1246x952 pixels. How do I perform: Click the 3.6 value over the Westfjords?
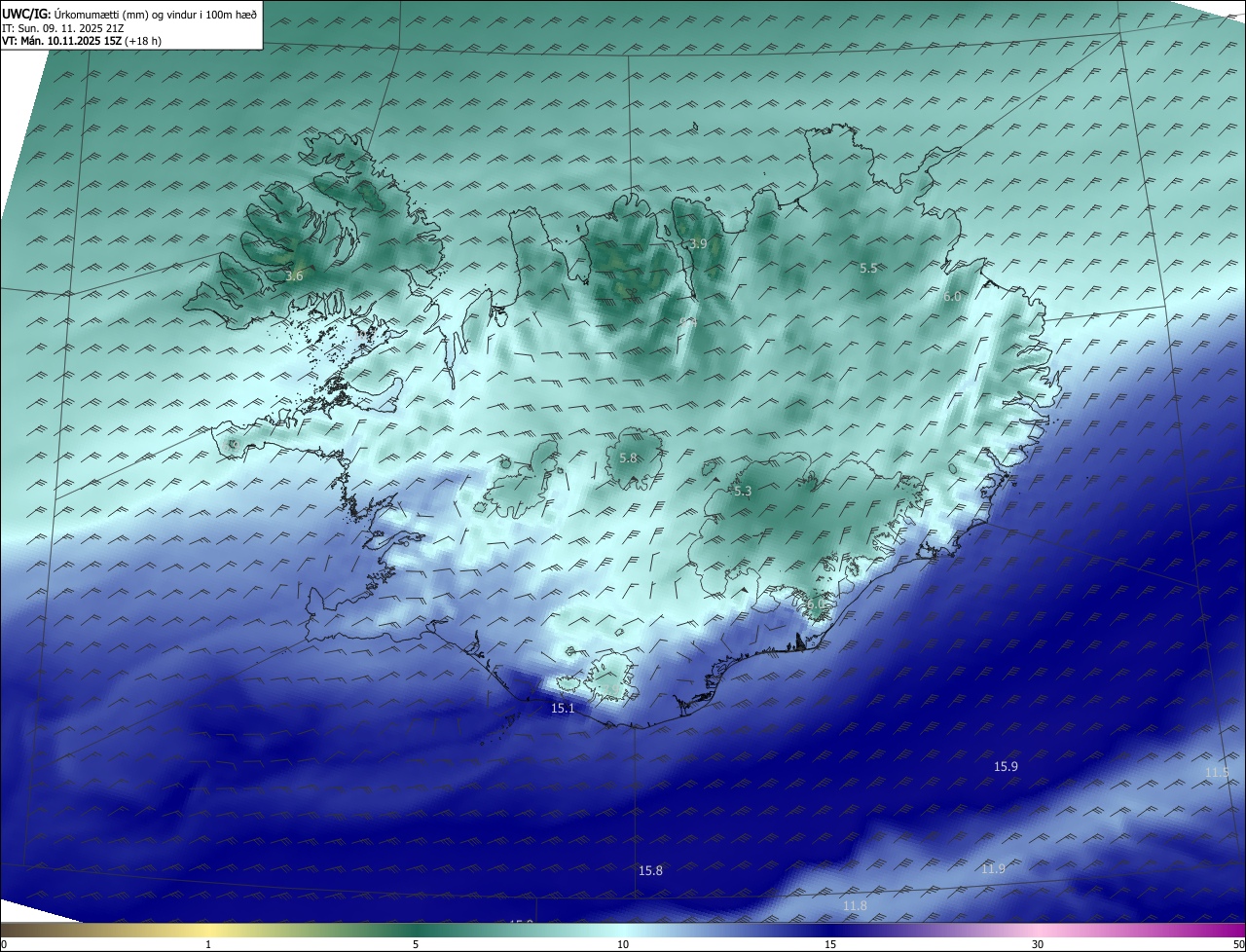click(294, 276)
